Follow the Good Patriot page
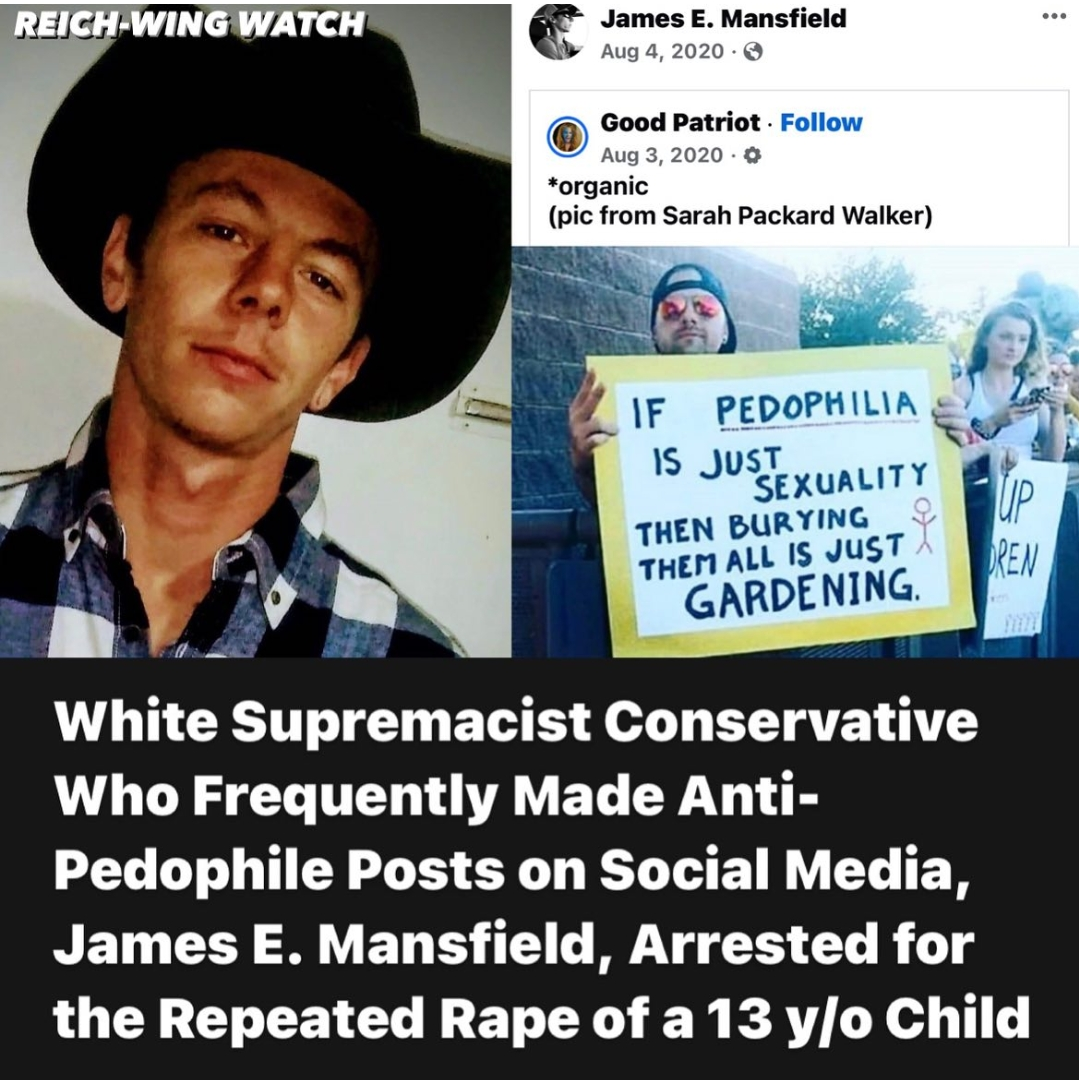The width and height of the screenshot is (1079, 1080). [x=821, y=123]
